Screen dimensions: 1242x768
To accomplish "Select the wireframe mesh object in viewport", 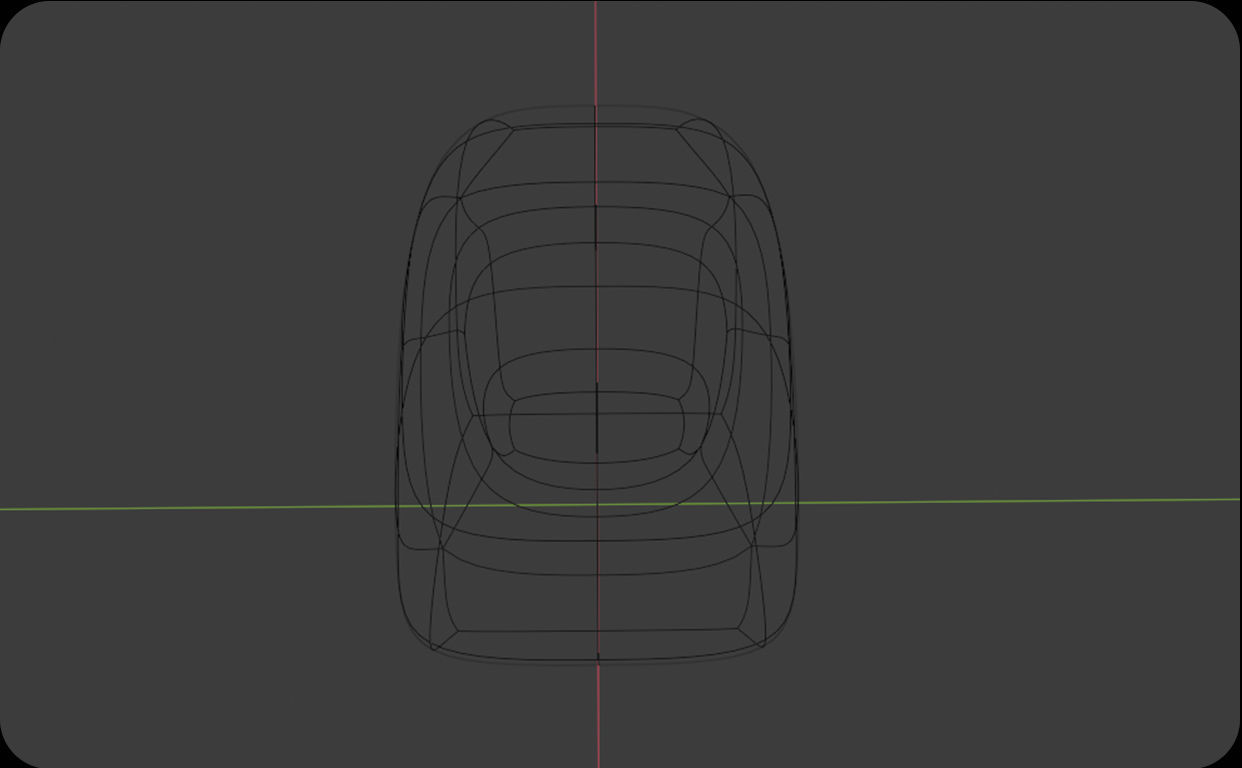I will click(597, 384).
